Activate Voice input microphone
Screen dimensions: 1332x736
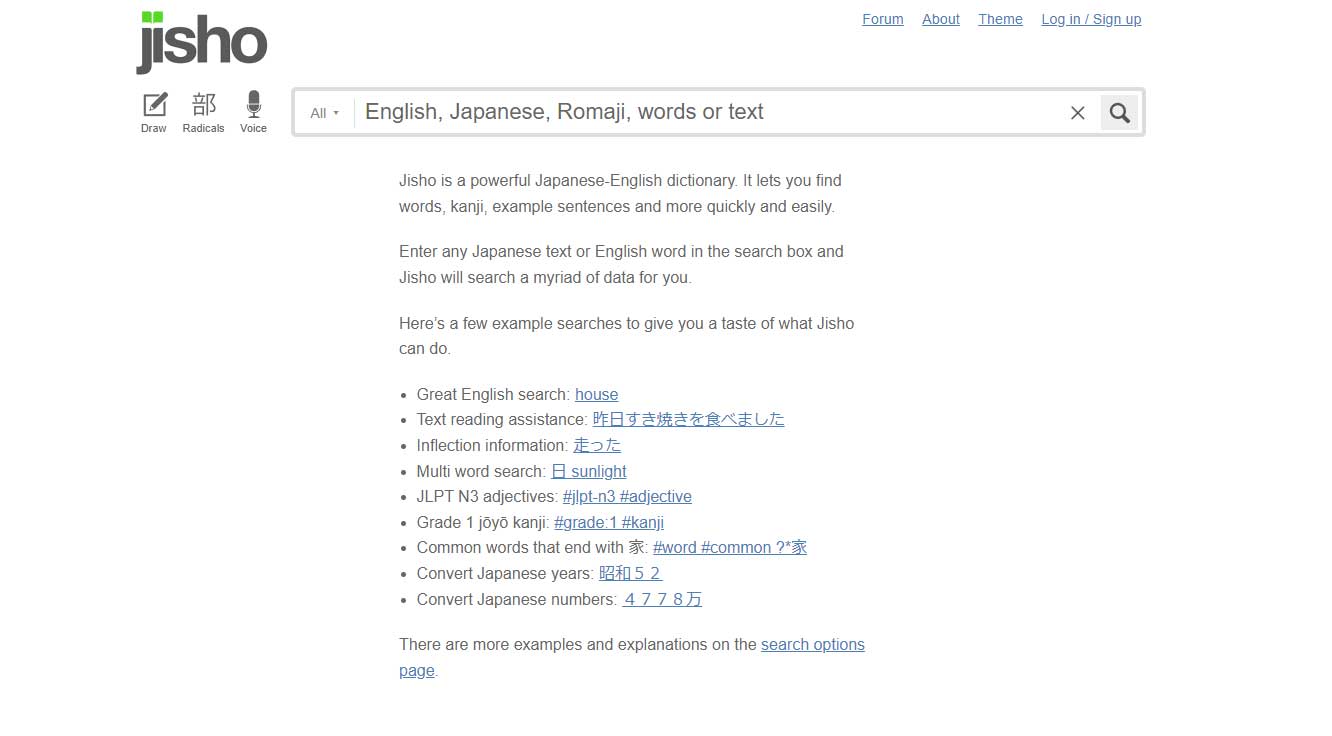[253, 112]
